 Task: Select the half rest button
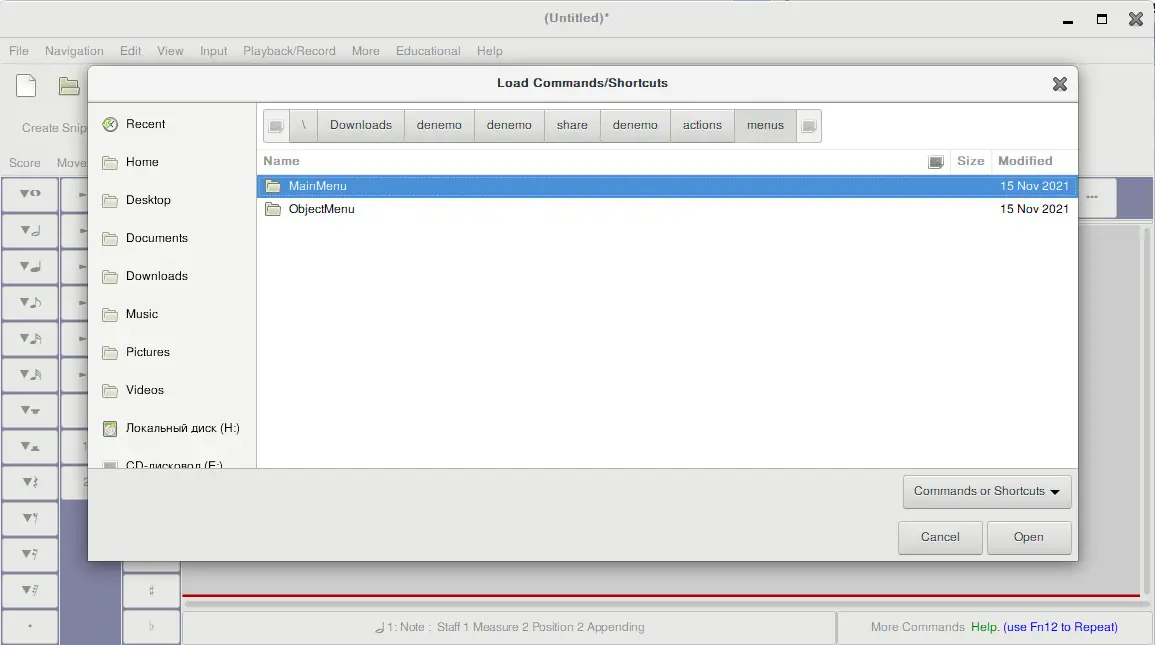click(30, 447)
